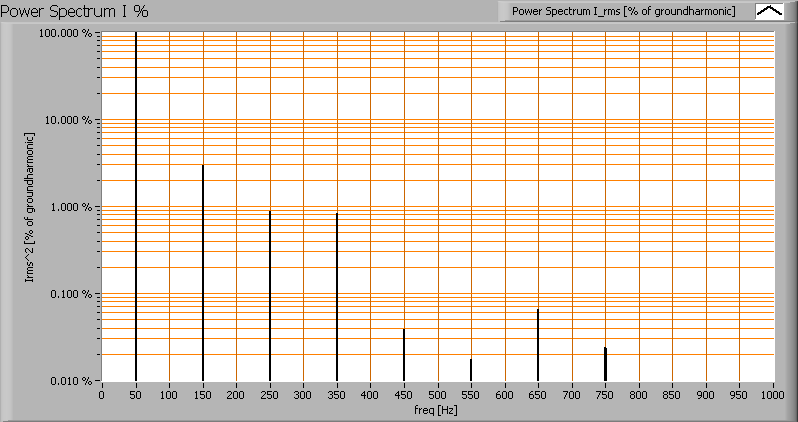Click the short 450 Hz harmonic bar

pos(404,355)
